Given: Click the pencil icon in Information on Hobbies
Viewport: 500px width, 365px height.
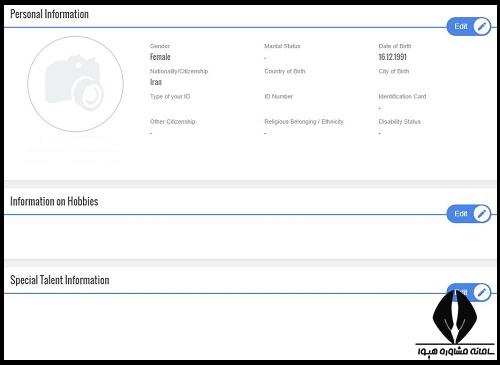Looking at the screenshot, I should click(x=482, y=214).
